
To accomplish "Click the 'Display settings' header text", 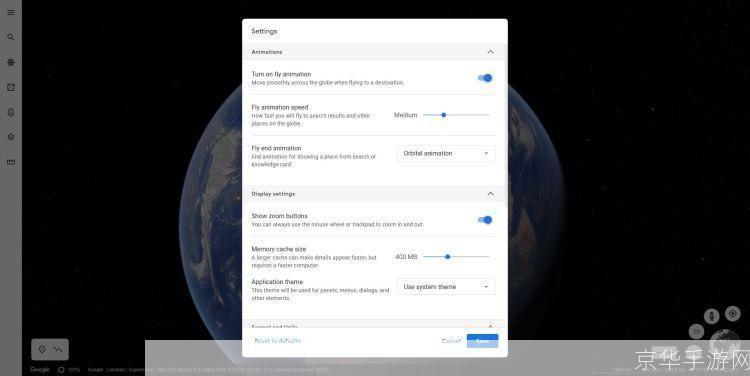I will (273, 194).
